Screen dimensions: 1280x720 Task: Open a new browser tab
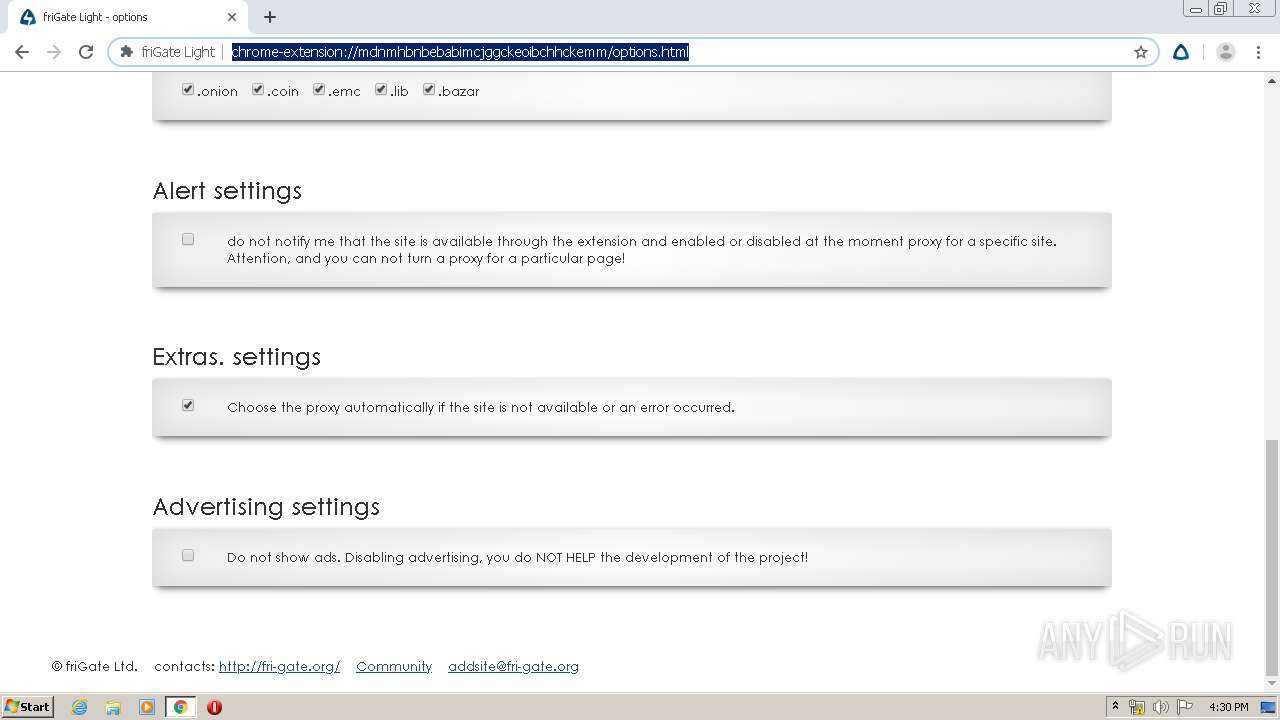(270, 17)
